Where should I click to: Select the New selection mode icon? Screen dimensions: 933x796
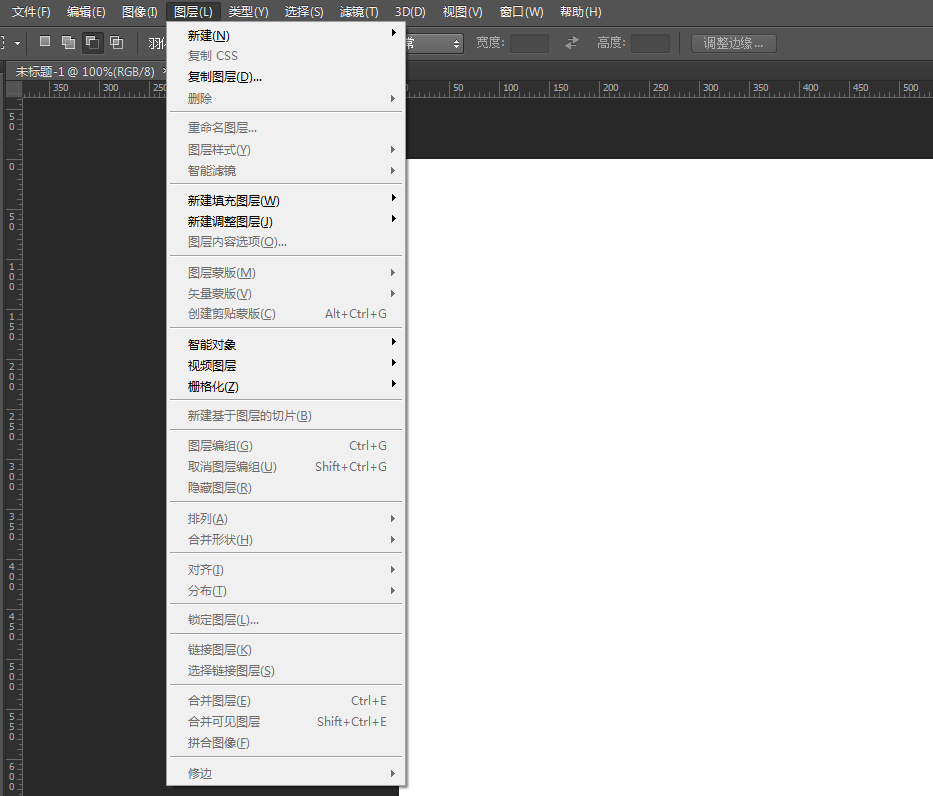pyautogui.click(x=45, y=42)
